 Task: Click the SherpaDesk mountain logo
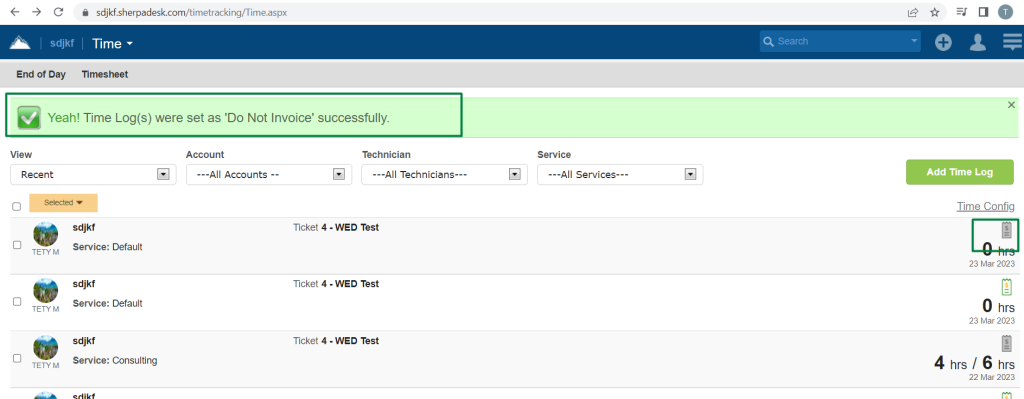[20, 43]
